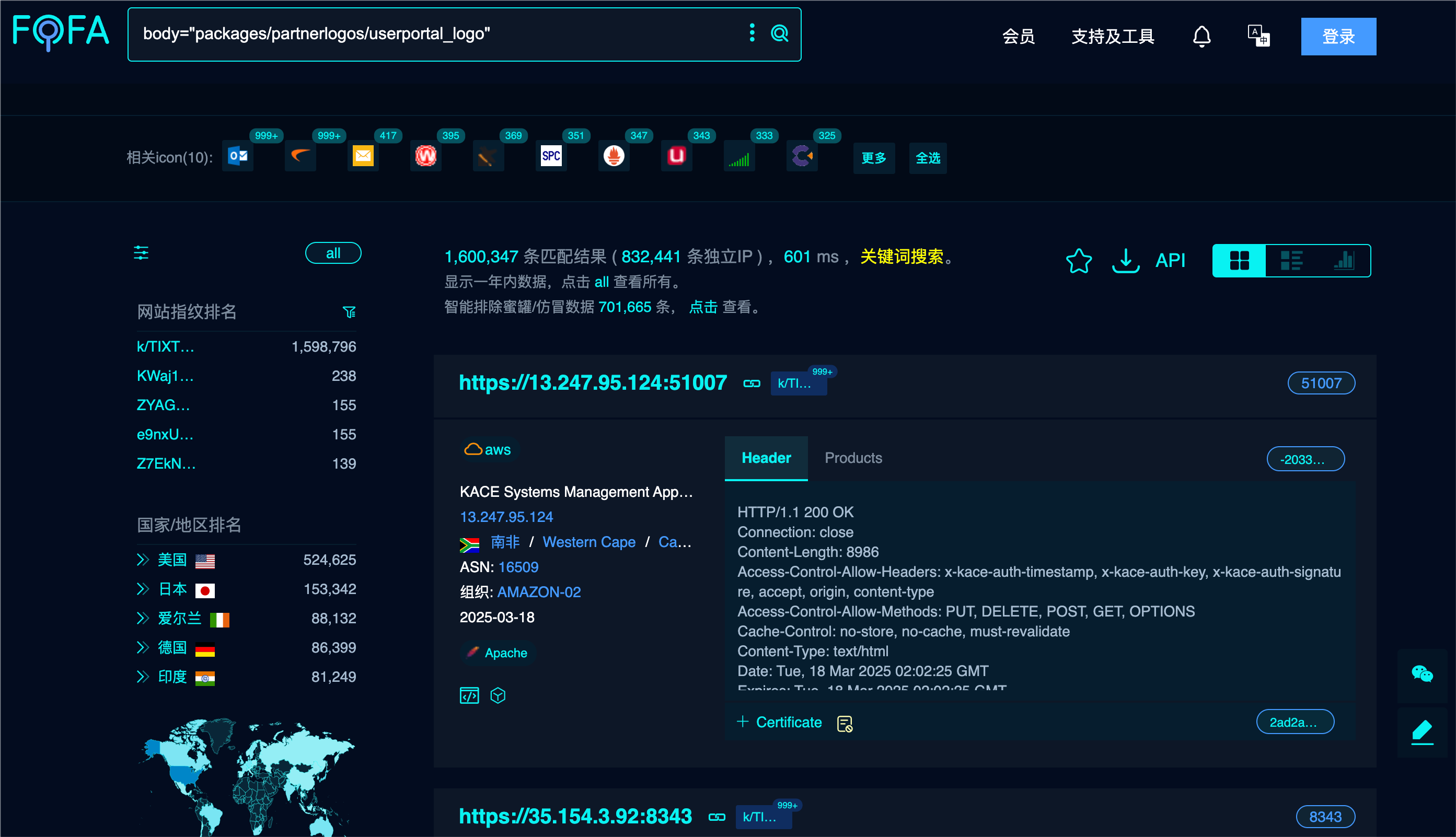The height and width of the screenshot is (837, 1456).
Task: Select the Outlook related icon
Action: click(237, 156)
